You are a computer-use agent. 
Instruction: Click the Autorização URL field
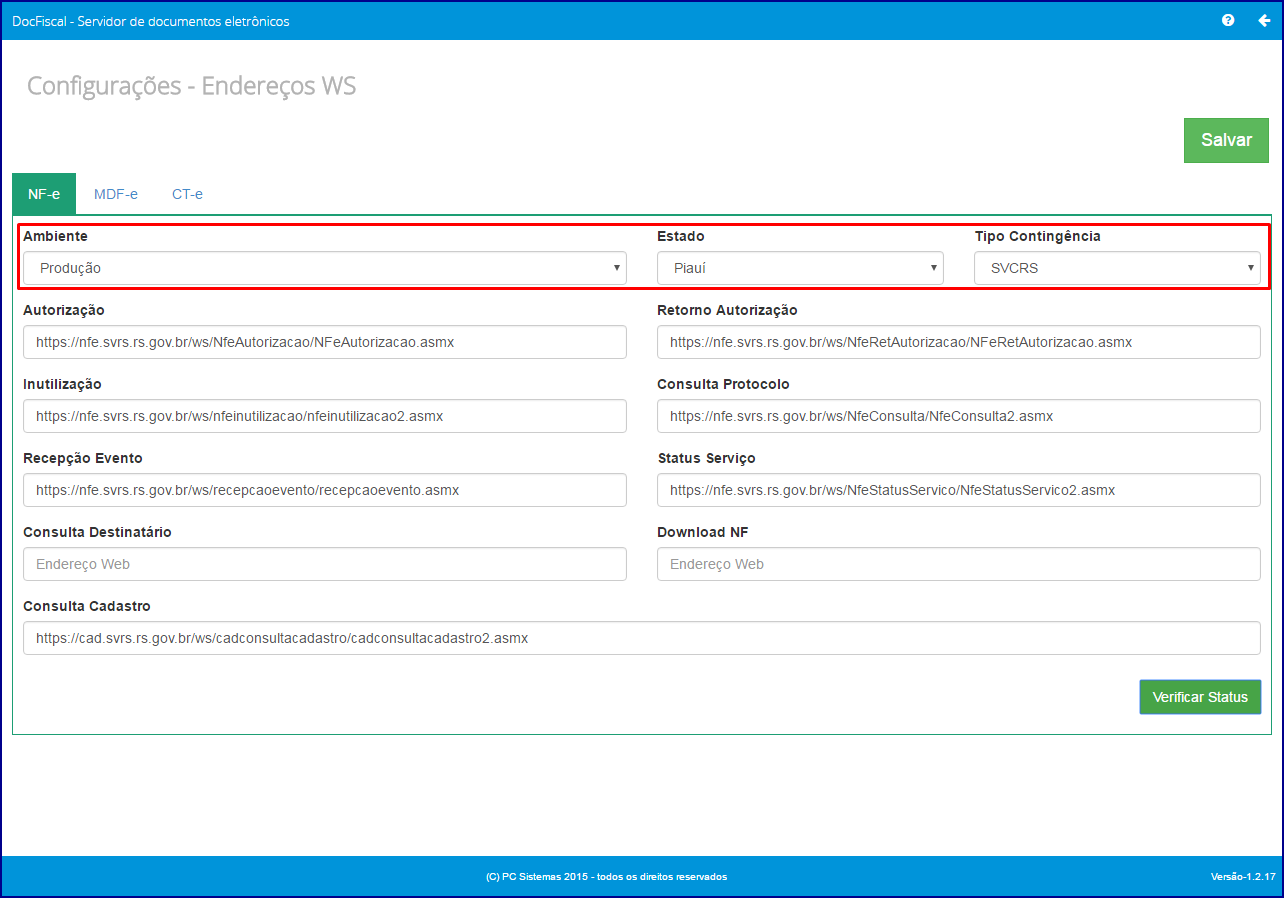(x=324, y=342)
